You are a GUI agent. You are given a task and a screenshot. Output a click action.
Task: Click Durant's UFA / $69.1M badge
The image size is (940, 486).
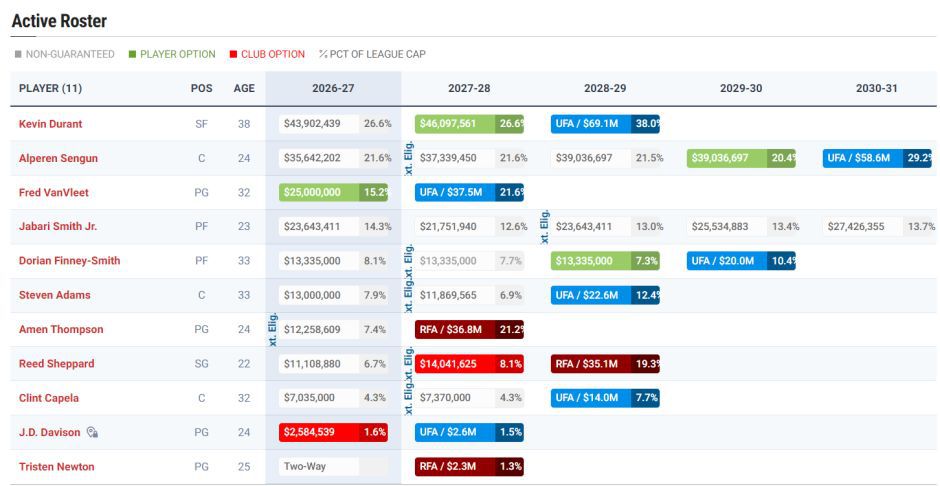click(x=605, y=124)
